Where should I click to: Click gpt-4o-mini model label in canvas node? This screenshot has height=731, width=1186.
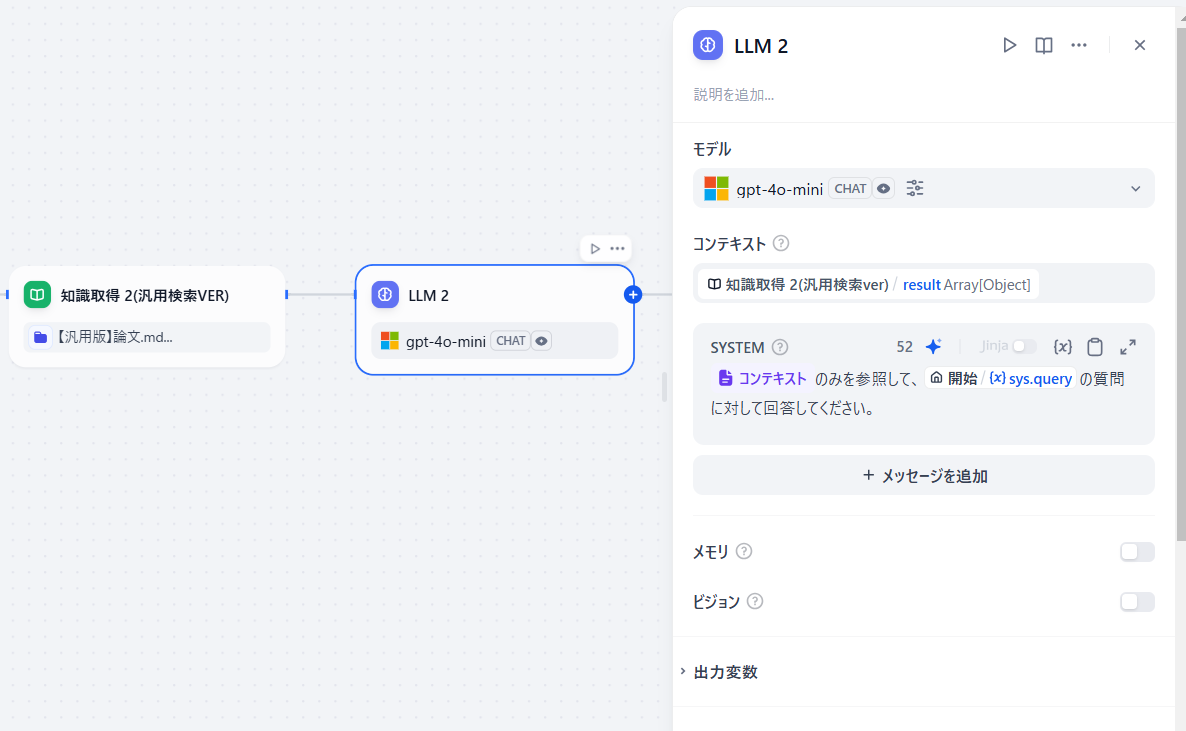[446, 341]
